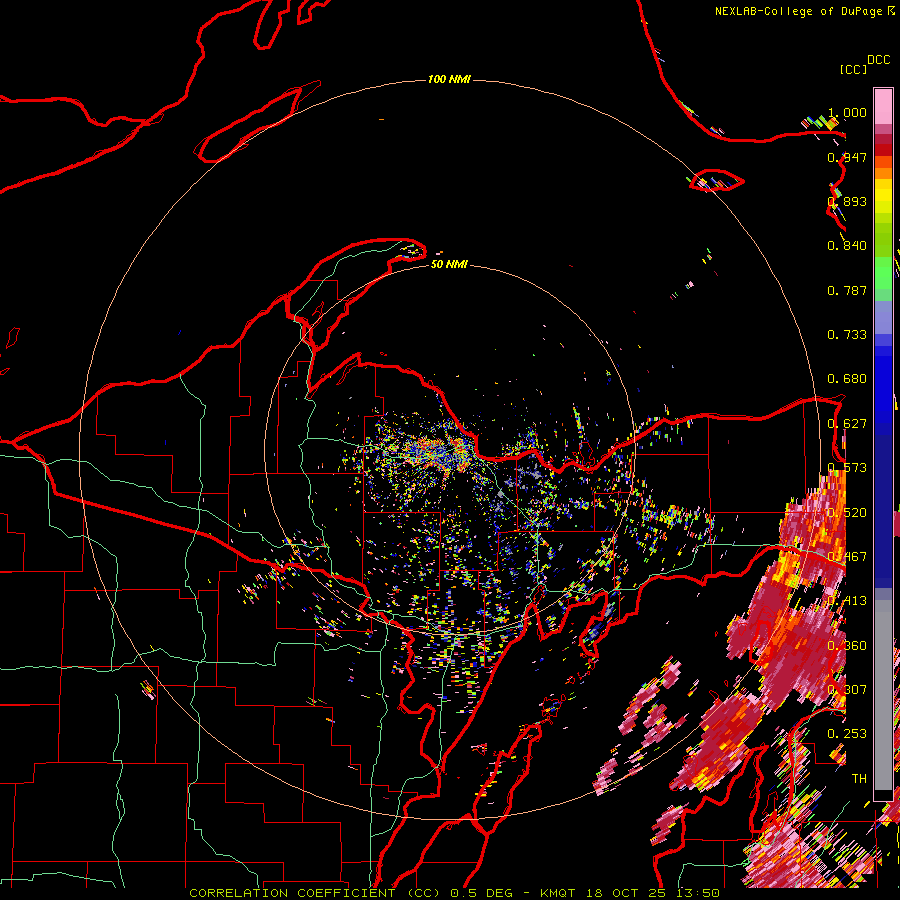This screenshot has height=900, width=900.
Task: Pick the orange color bar segment
Action: click(883, 173)
